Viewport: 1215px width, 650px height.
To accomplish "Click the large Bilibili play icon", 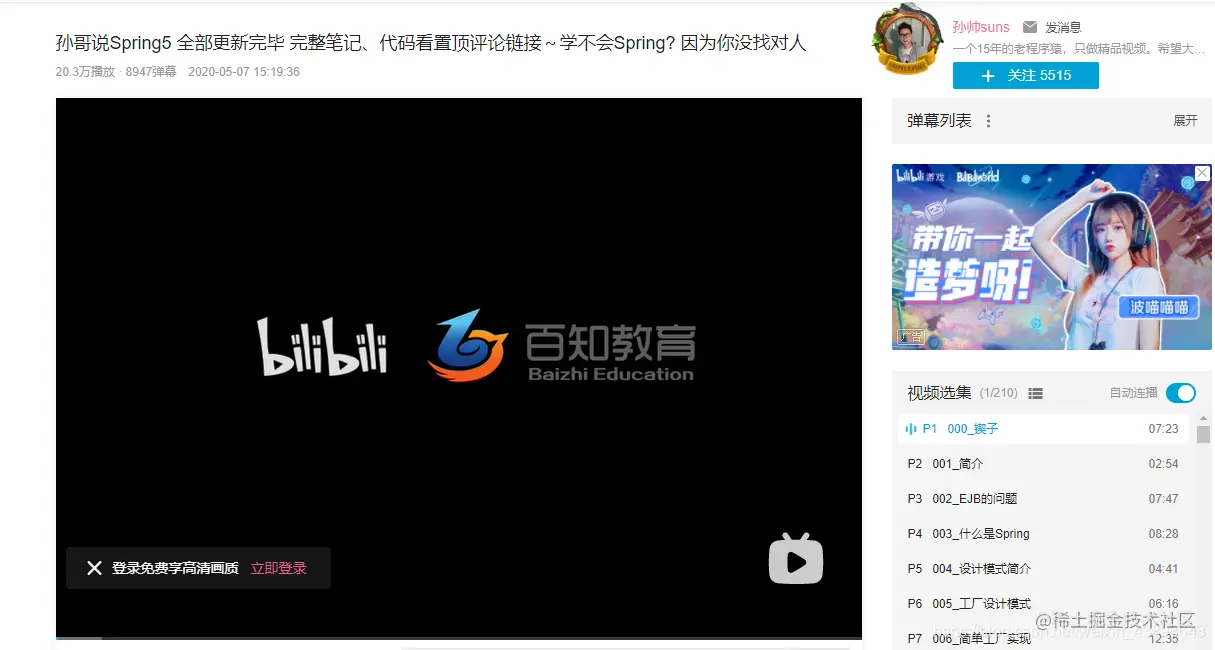I will pos(795,559).
